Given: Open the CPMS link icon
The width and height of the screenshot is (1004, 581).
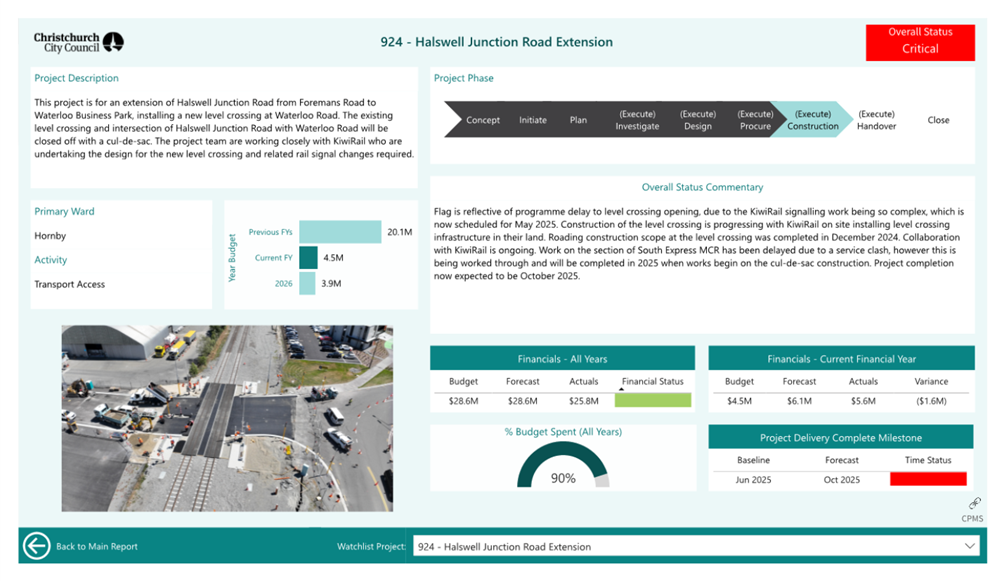Looking at the screenshot, I should coord(972,504).
